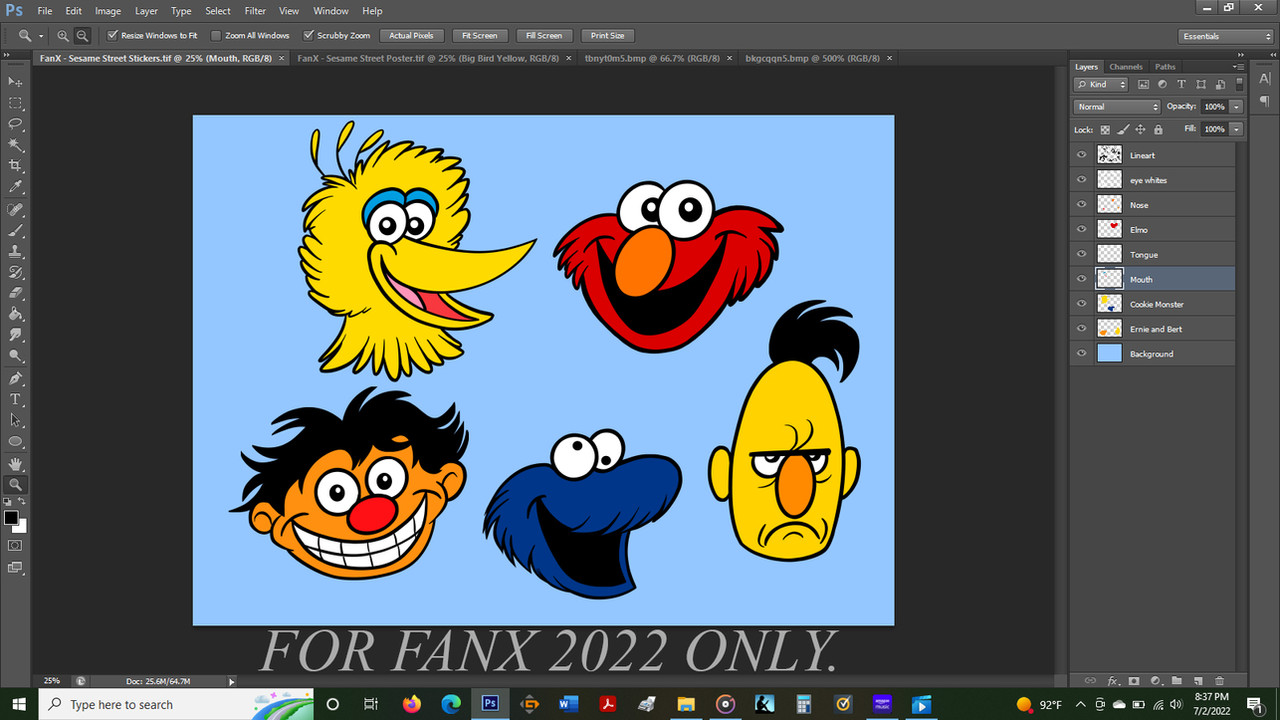1280x720 pixels.
Task: Open the Filter menu
Action: tap(255, 11)
